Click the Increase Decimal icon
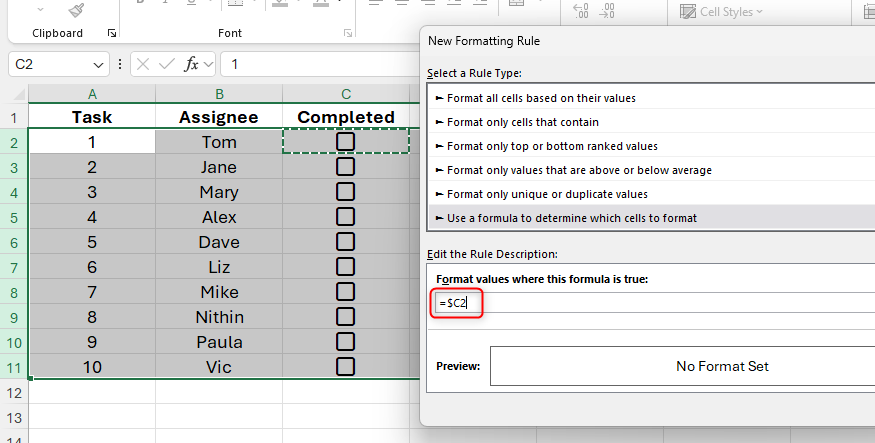This screenshot has width=875, height=443. tap(581, 12)
